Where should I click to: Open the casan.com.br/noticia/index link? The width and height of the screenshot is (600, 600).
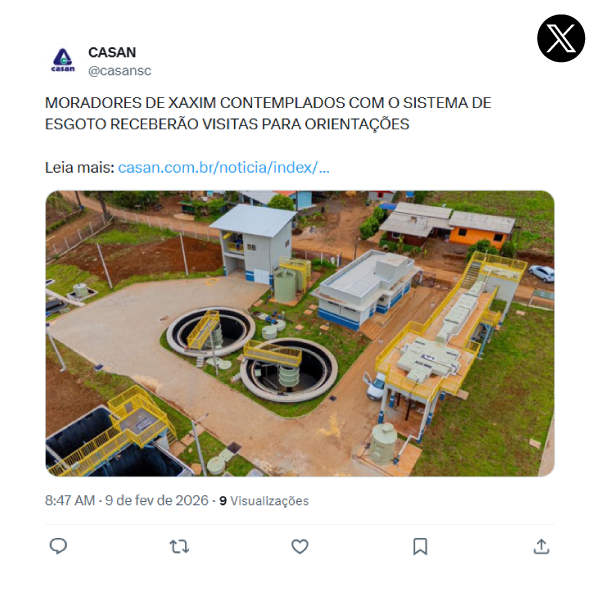pos(224,168)
